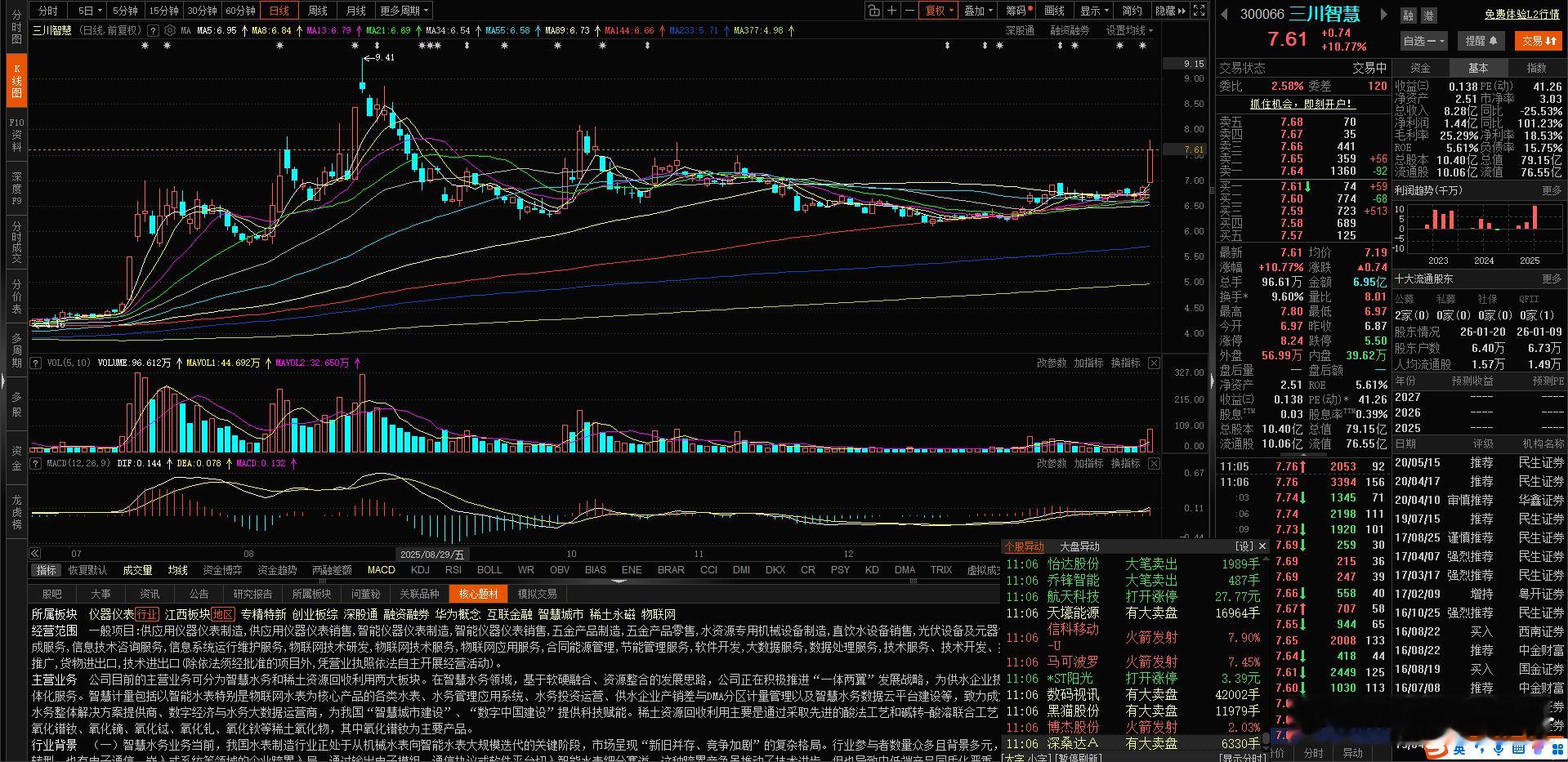Open 设置均线 dropdown
The image size is (1568, 762).
coord(1129,30)
